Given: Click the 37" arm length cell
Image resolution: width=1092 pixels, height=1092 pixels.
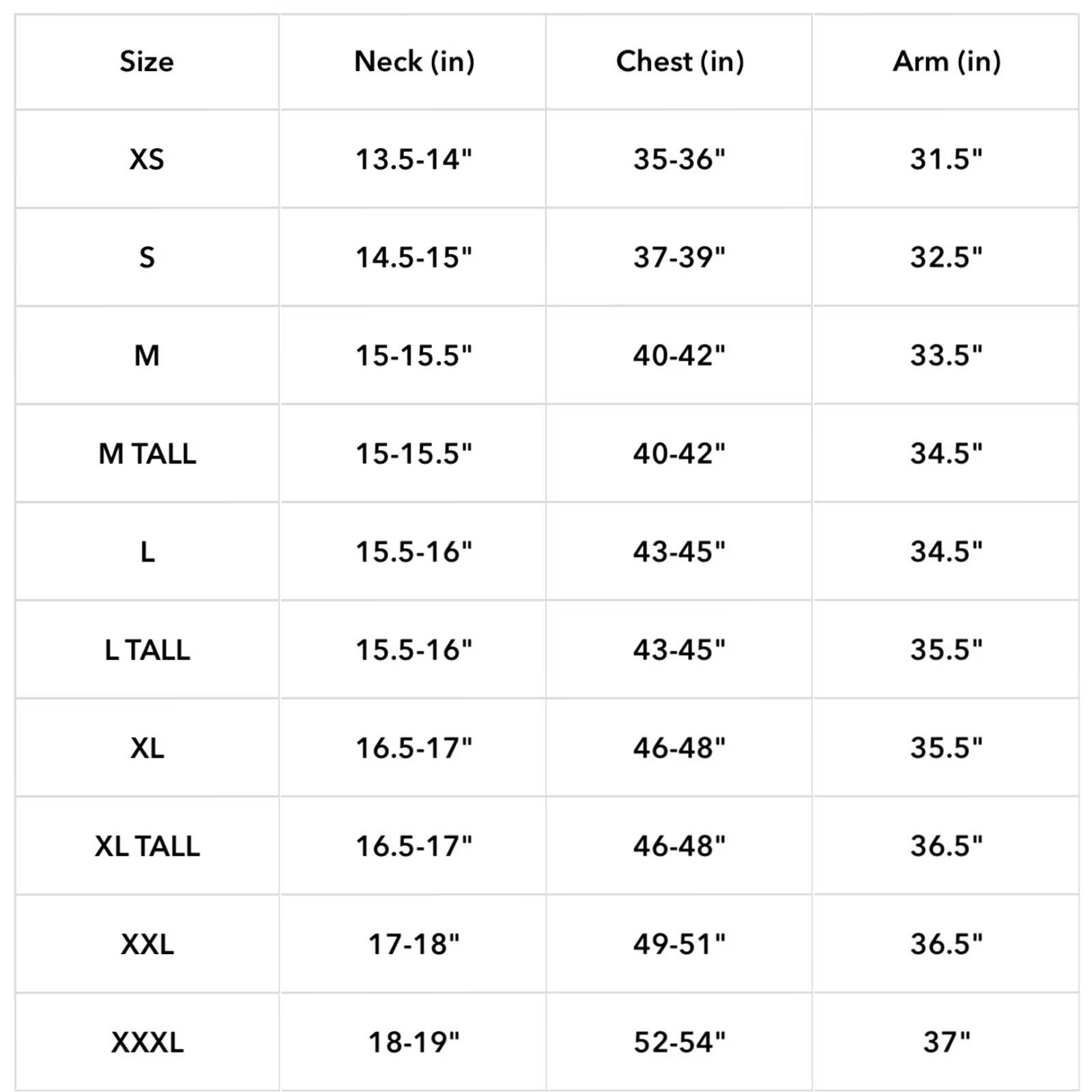Looking at the screenshot, I should coord(947,1042).
